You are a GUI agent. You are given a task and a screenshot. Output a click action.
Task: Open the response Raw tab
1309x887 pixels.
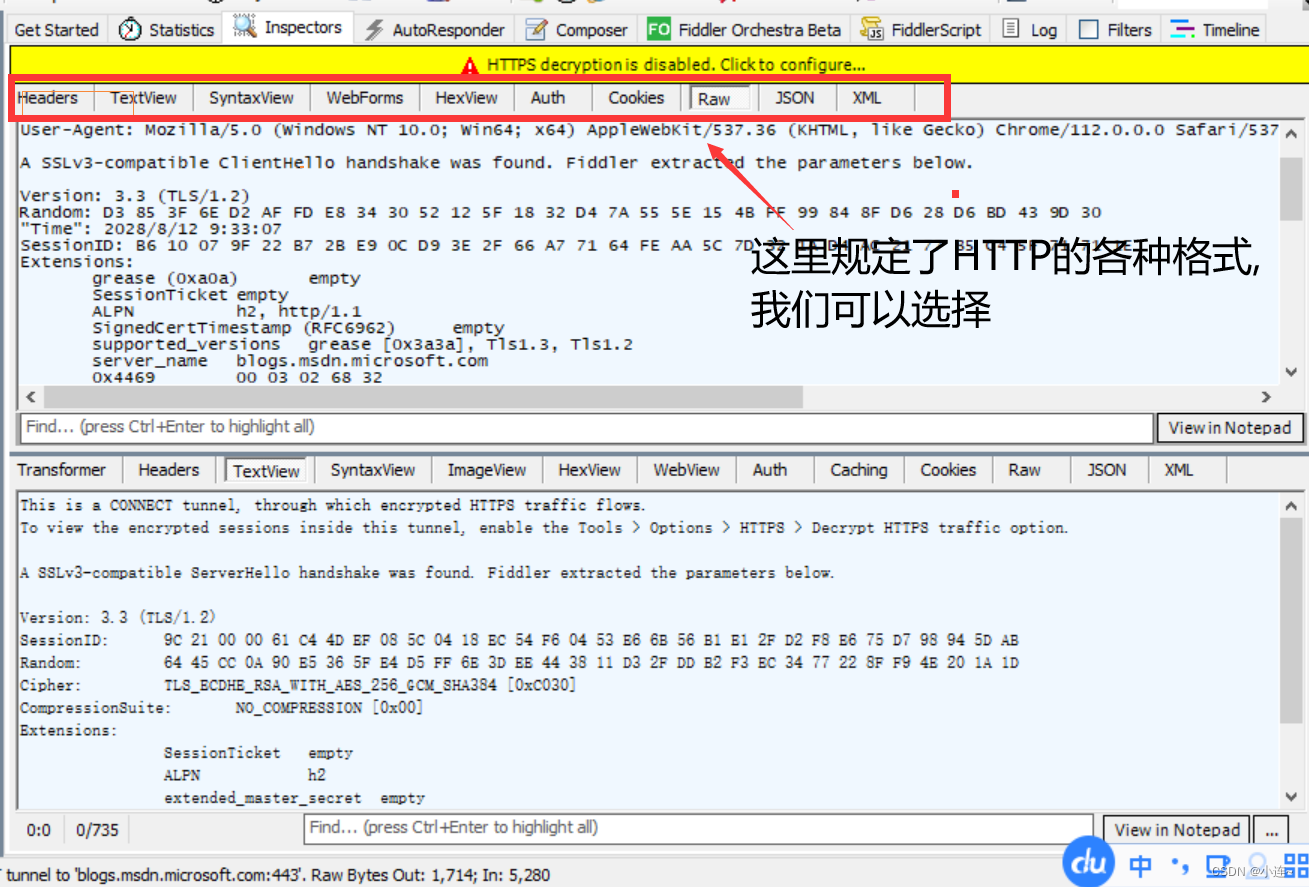click(1025, 470)
